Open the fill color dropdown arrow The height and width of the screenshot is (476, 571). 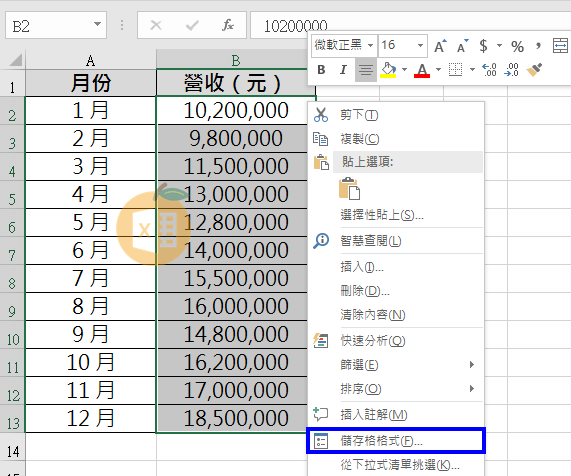pyautogui.click(x=404, y=69)
